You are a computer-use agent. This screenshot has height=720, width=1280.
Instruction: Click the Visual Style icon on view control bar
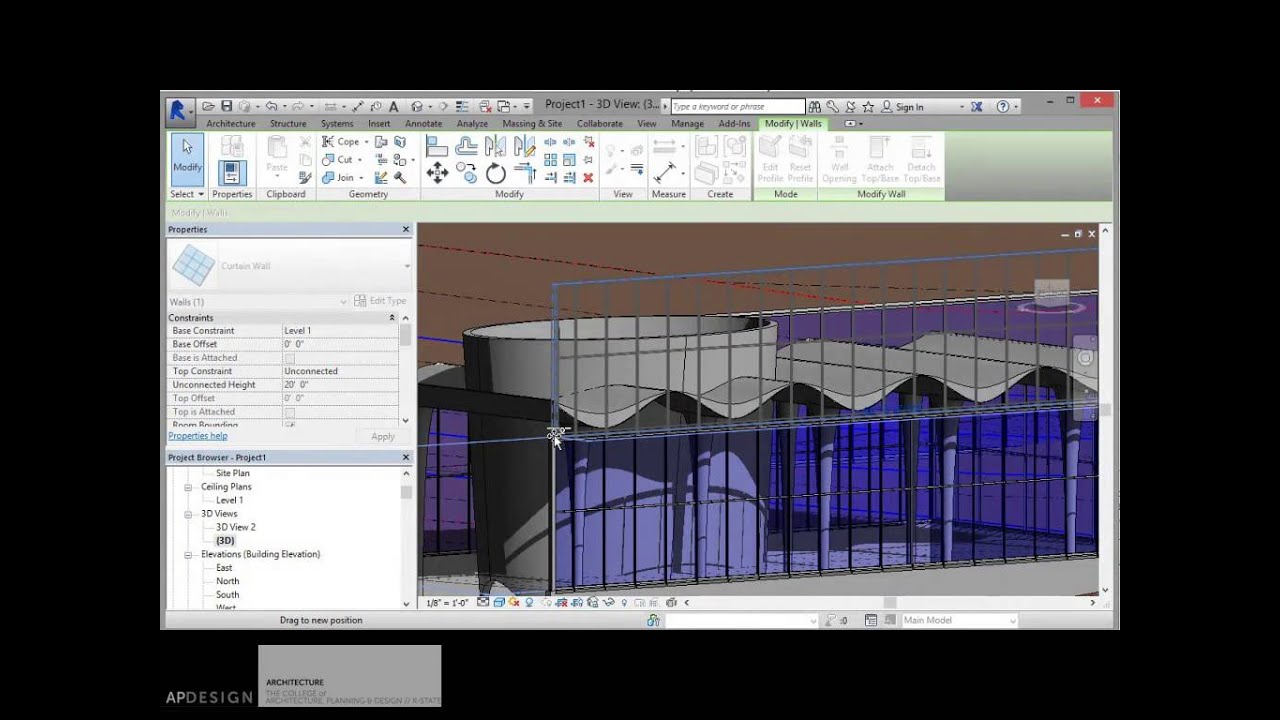point(498,602)
